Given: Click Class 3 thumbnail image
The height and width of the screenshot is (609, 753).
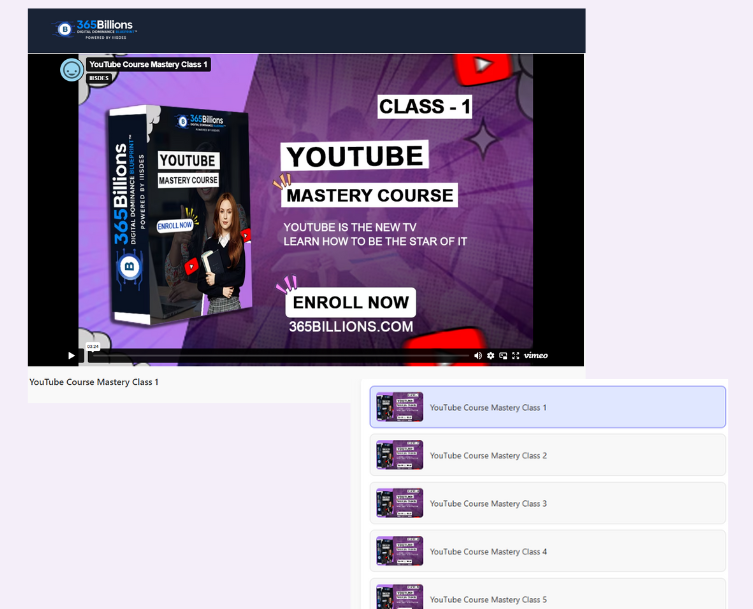Looking at the screenshot, I should [399, 504].
